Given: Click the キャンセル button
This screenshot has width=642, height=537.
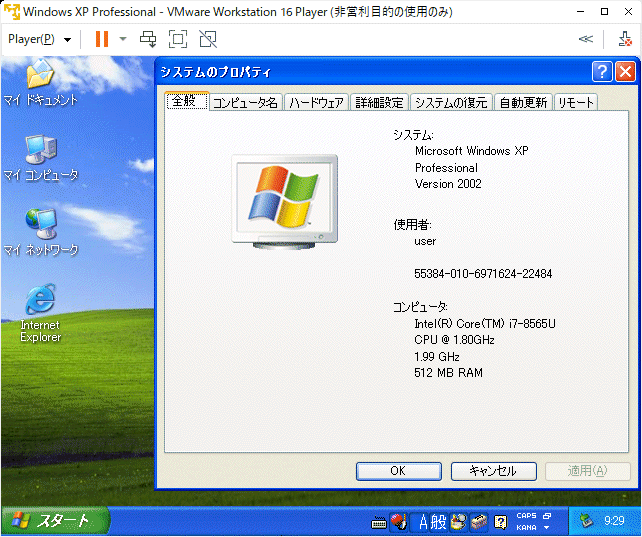Looking at the screenshot, I should pyautogui.click(x=493, y=471).
